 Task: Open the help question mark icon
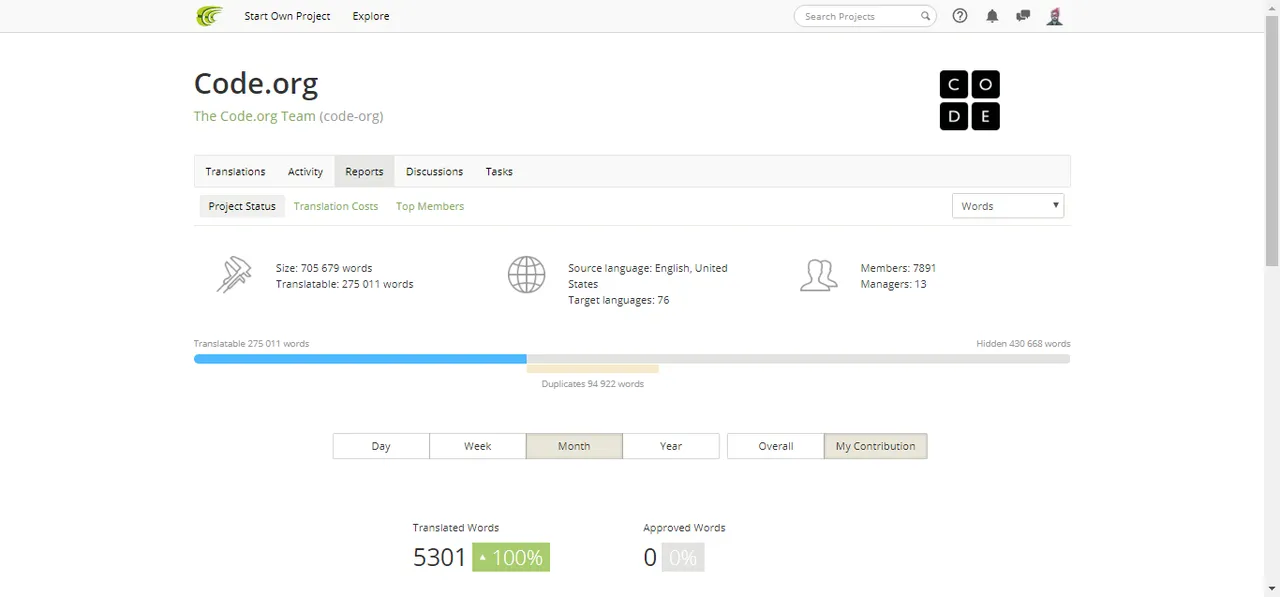[x=960, y=16]
